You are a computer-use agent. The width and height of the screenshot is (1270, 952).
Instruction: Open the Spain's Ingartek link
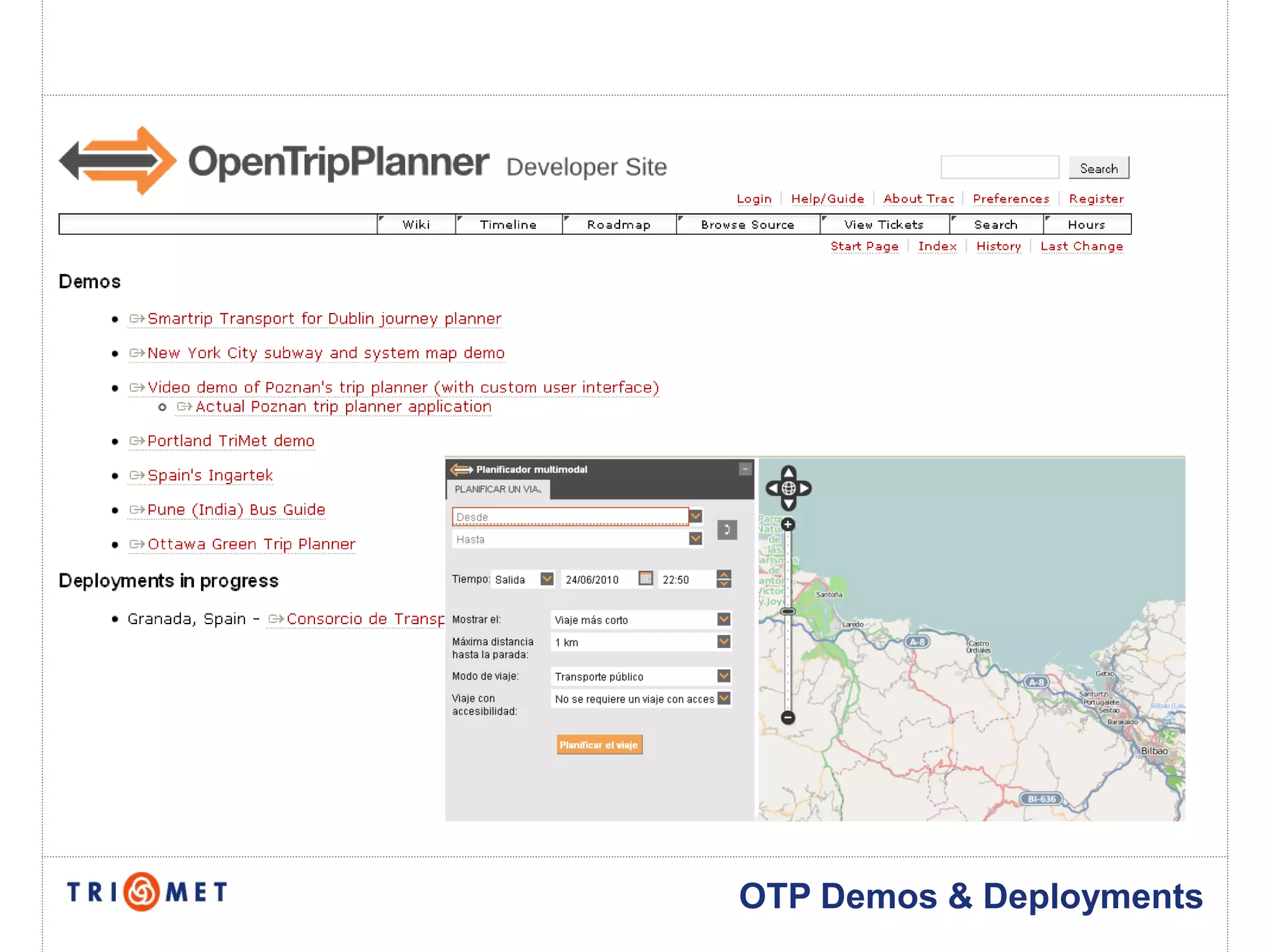(x=201, y=475)
